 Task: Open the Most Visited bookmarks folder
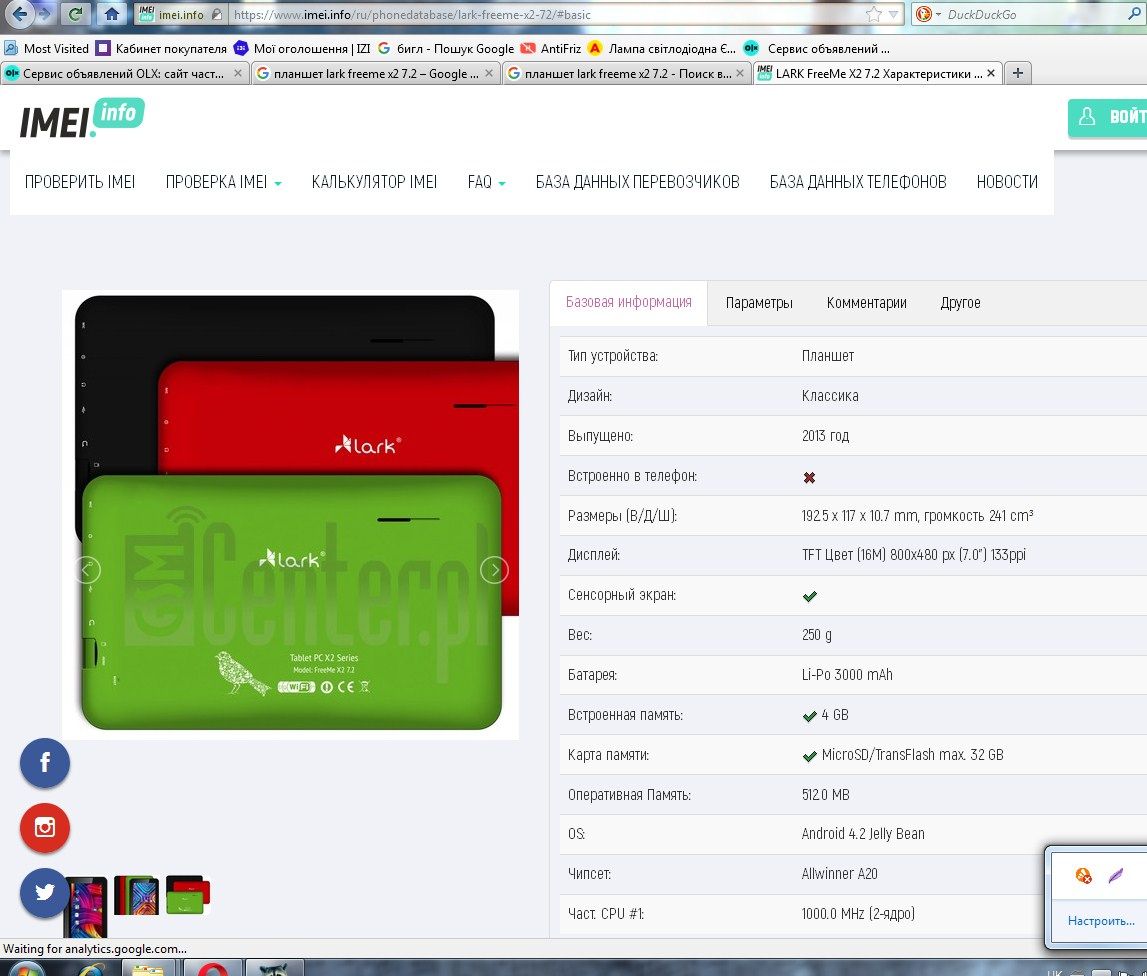(x=47, y=48)
